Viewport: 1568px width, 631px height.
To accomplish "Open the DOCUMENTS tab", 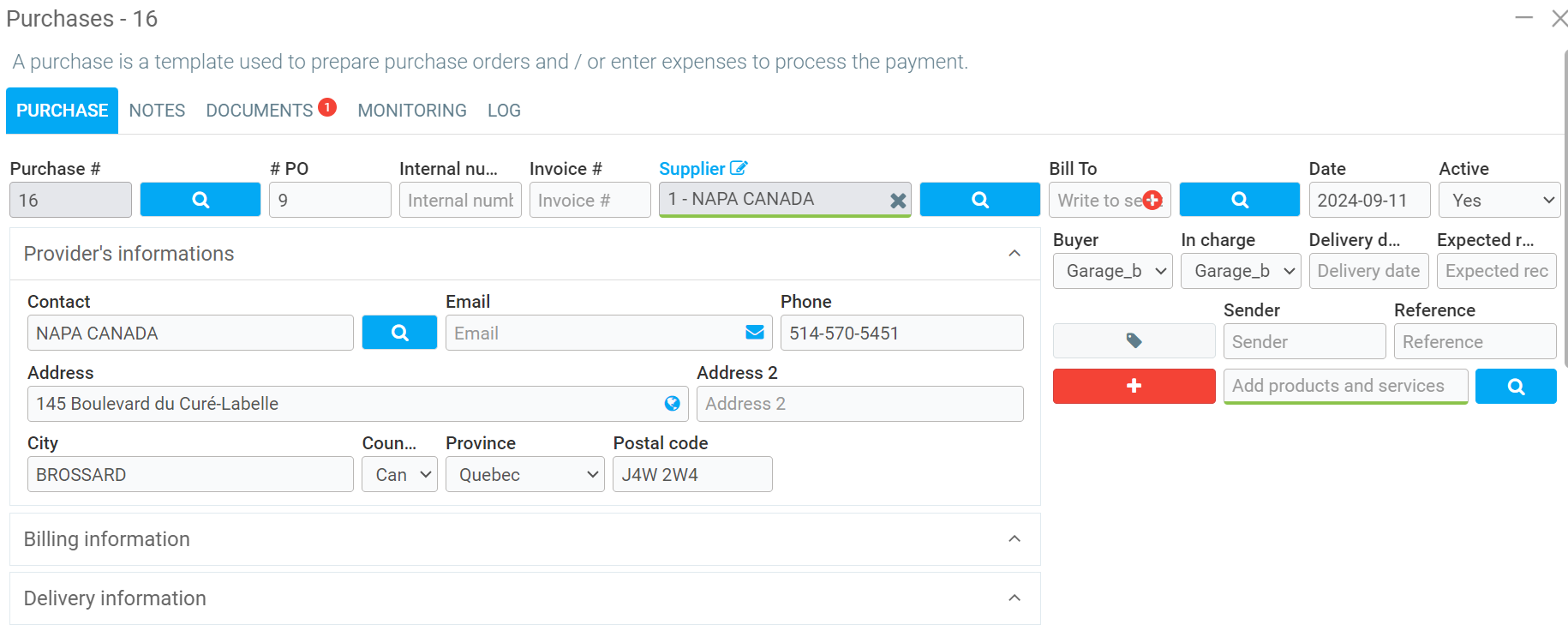I will point(260,111).
